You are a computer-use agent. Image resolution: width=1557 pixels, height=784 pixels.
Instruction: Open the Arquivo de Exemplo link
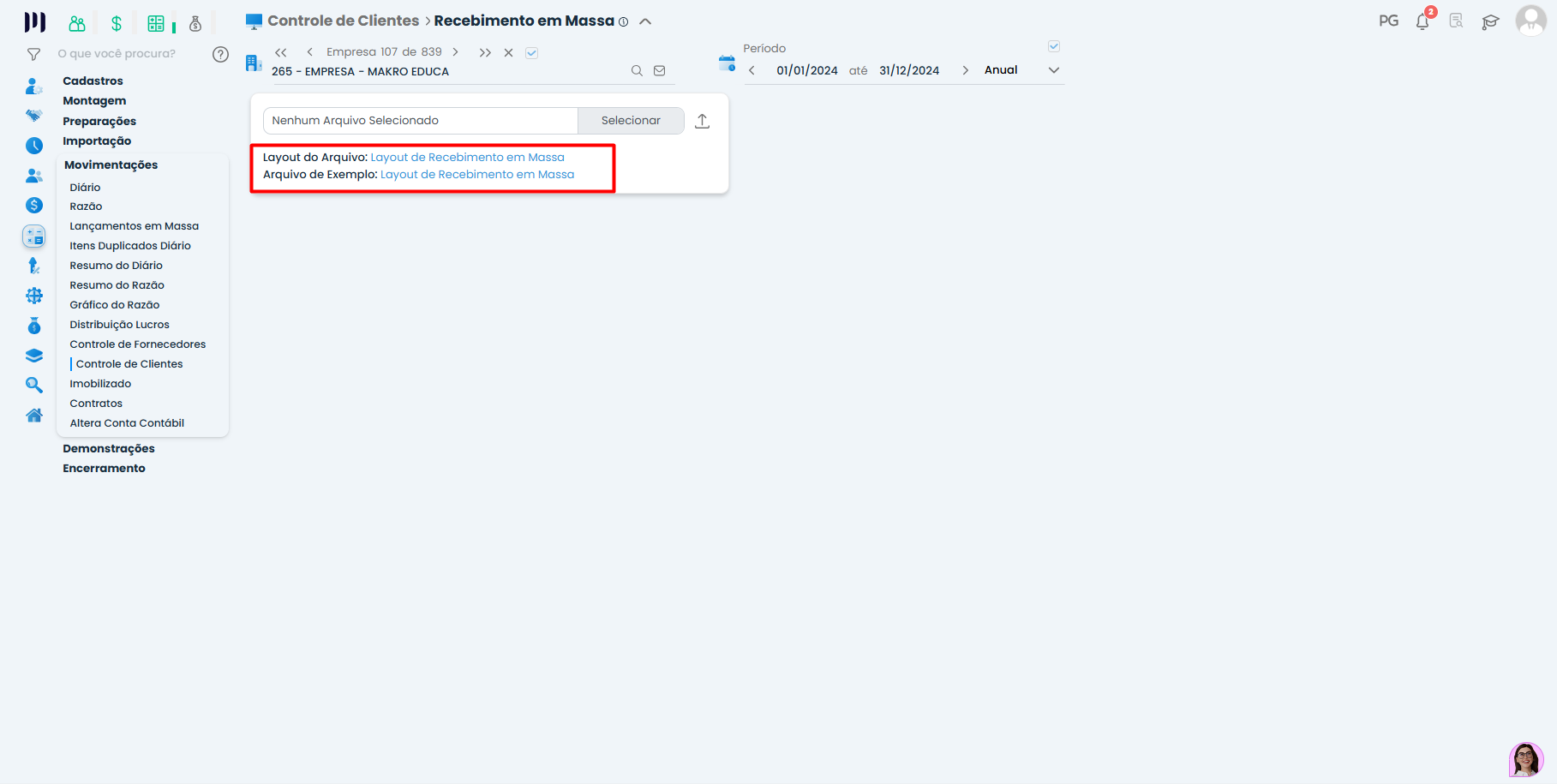(477, 175)
